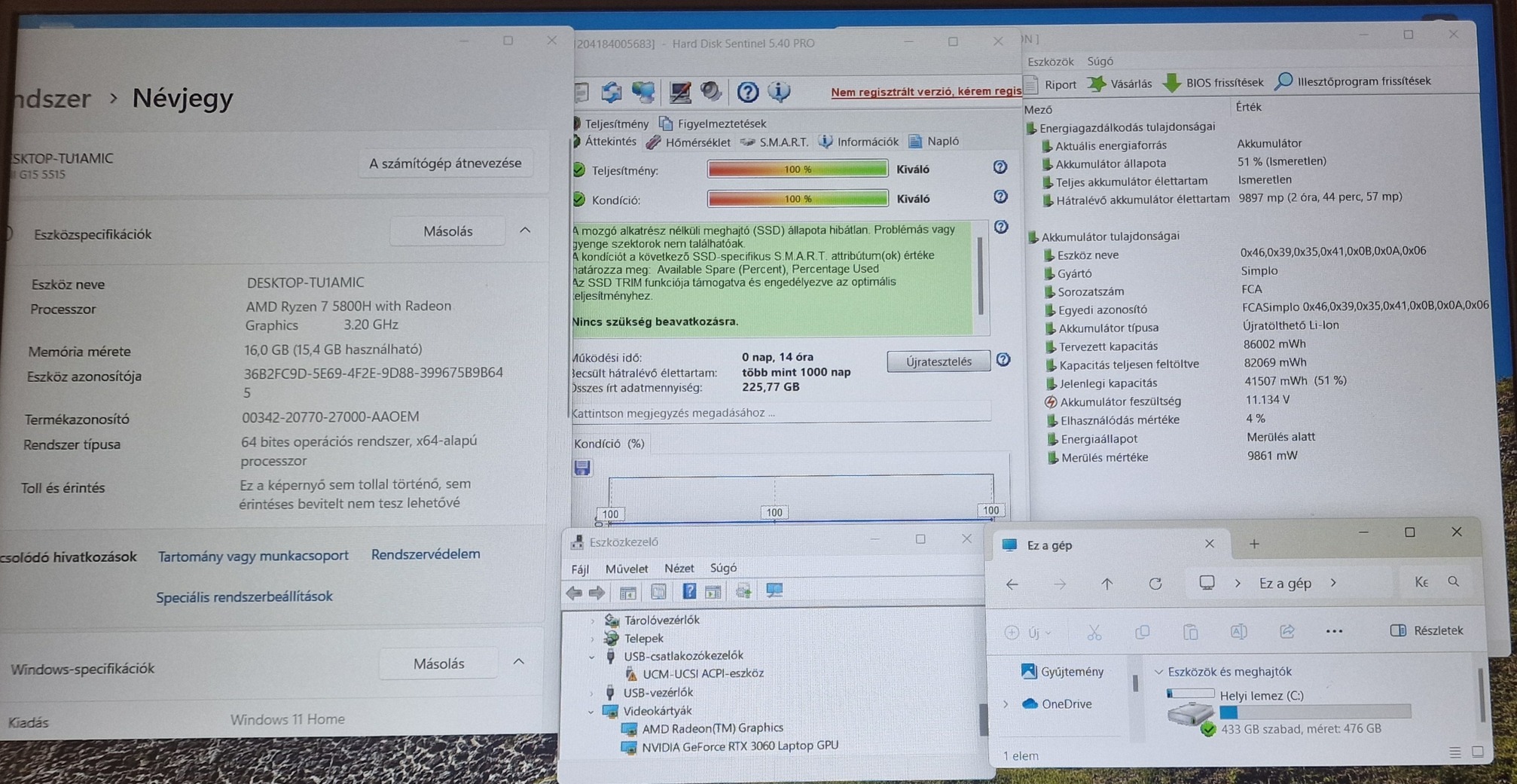
Task: Click the help question mark icon in Hard Disk Sentinel toolbar
Action: [747, 92]
